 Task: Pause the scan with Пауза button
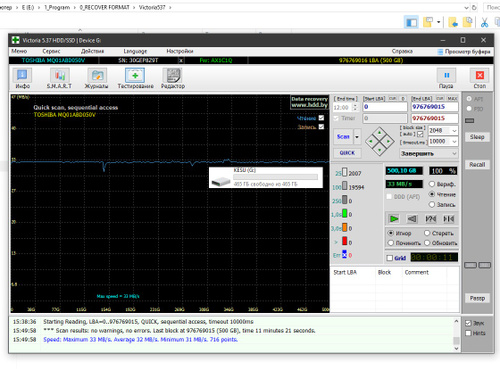[x=446, y=79]
